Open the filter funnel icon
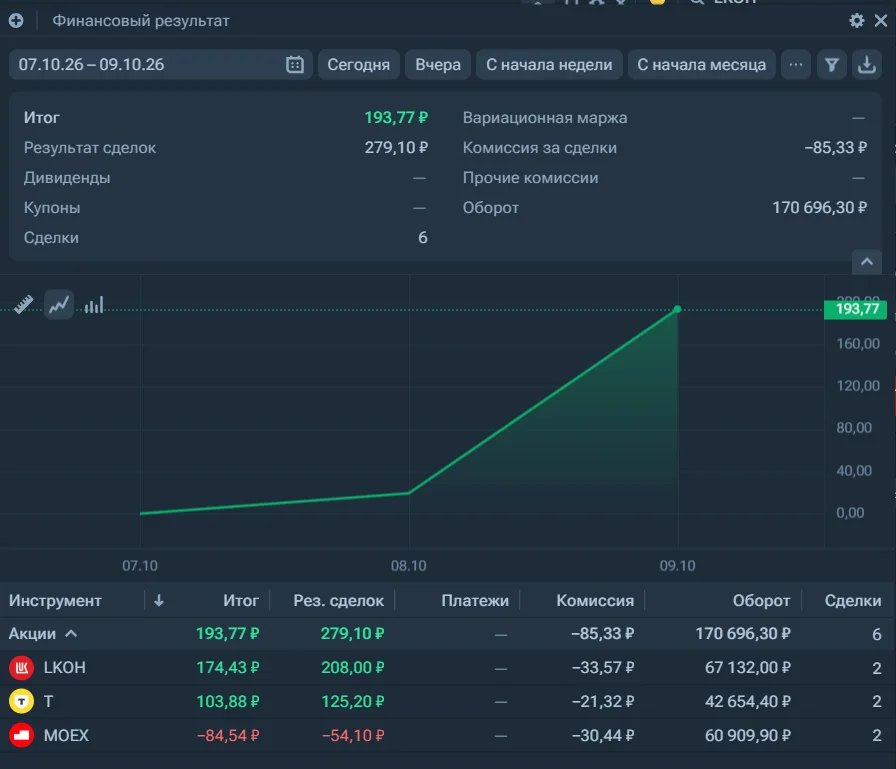Image resolution: width=896 pixels, height=769 pixels. coord(831,65)
